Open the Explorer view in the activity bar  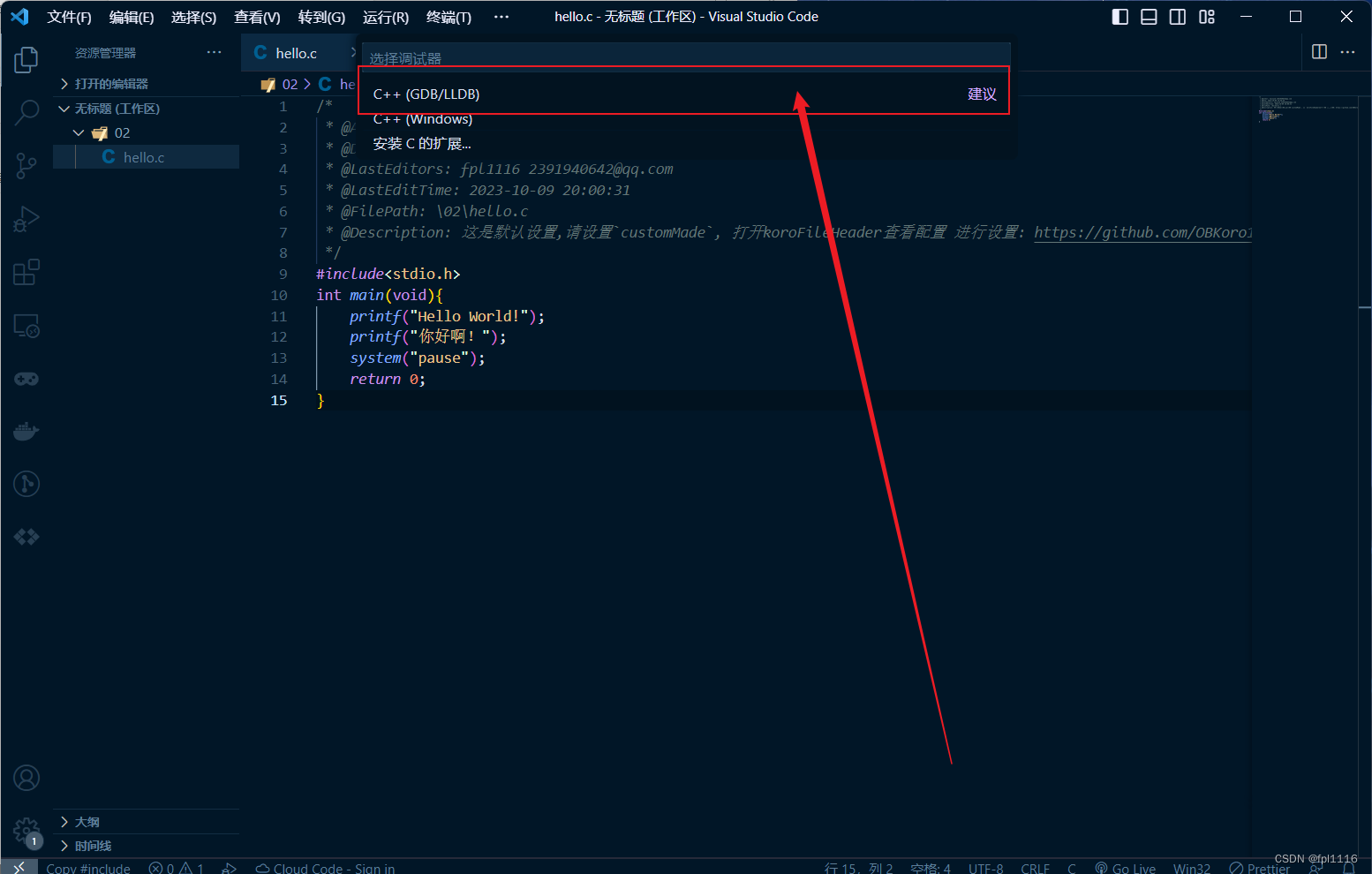(26, 60)
